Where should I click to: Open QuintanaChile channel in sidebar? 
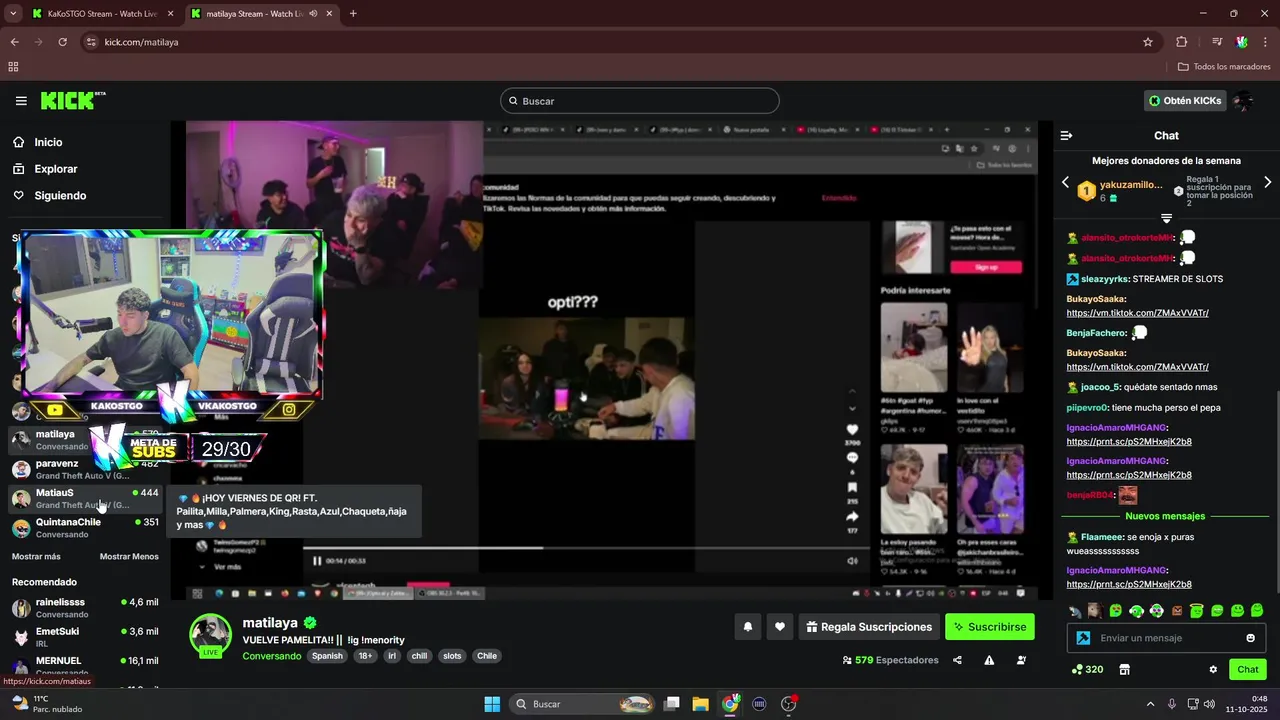(85, 527)
